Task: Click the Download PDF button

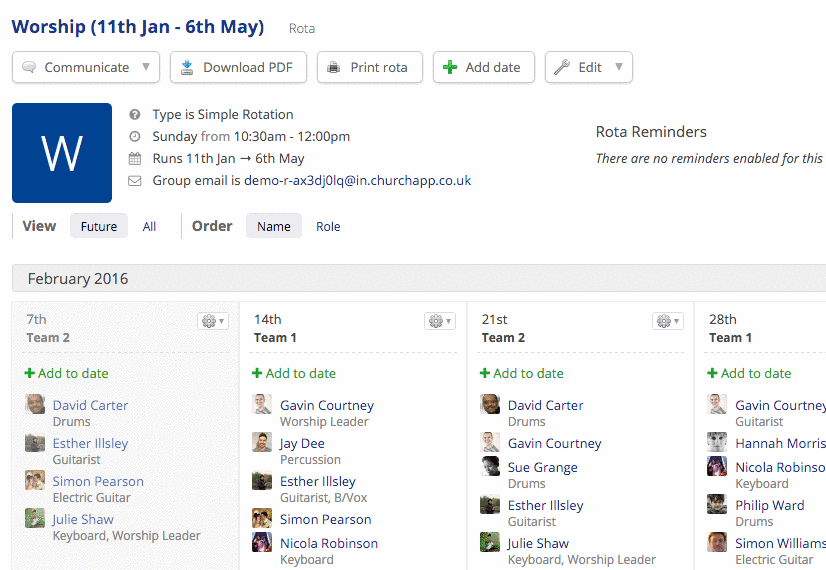Action: pos(238,67)
